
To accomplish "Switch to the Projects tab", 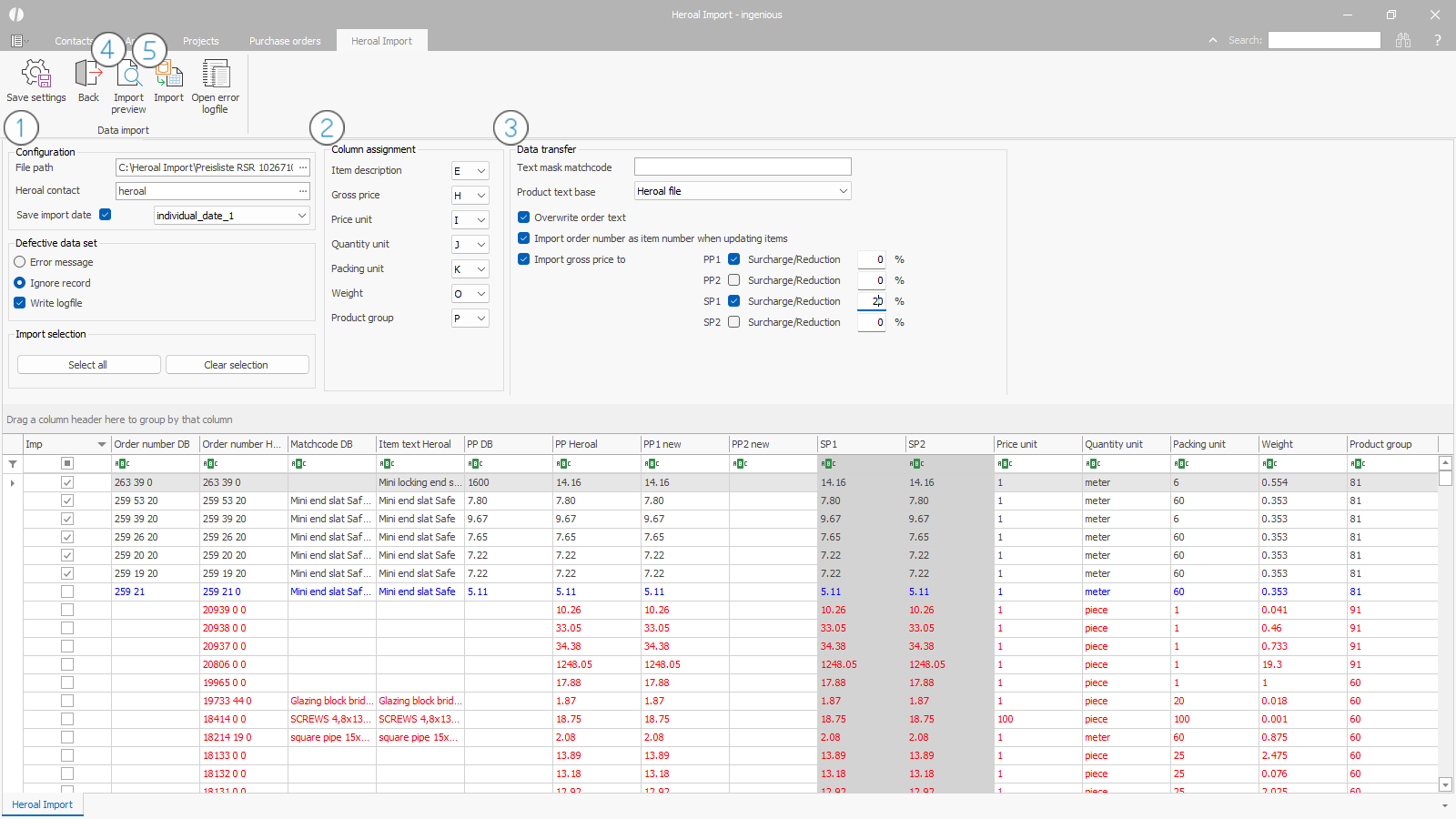I will point(200,41).
